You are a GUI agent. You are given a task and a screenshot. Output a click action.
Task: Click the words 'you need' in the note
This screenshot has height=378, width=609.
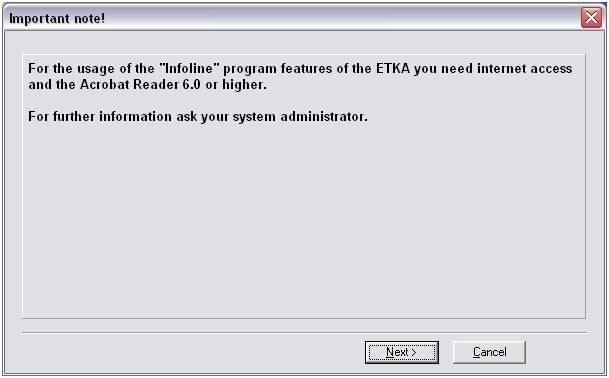pyautogui.click(x=443, y=69)
